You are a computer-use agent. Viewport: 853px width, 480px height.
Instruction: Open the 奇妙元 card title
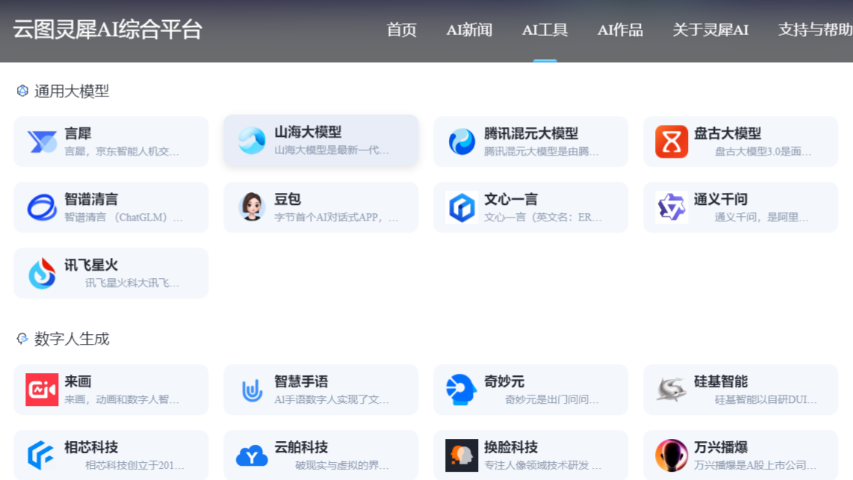504,381
